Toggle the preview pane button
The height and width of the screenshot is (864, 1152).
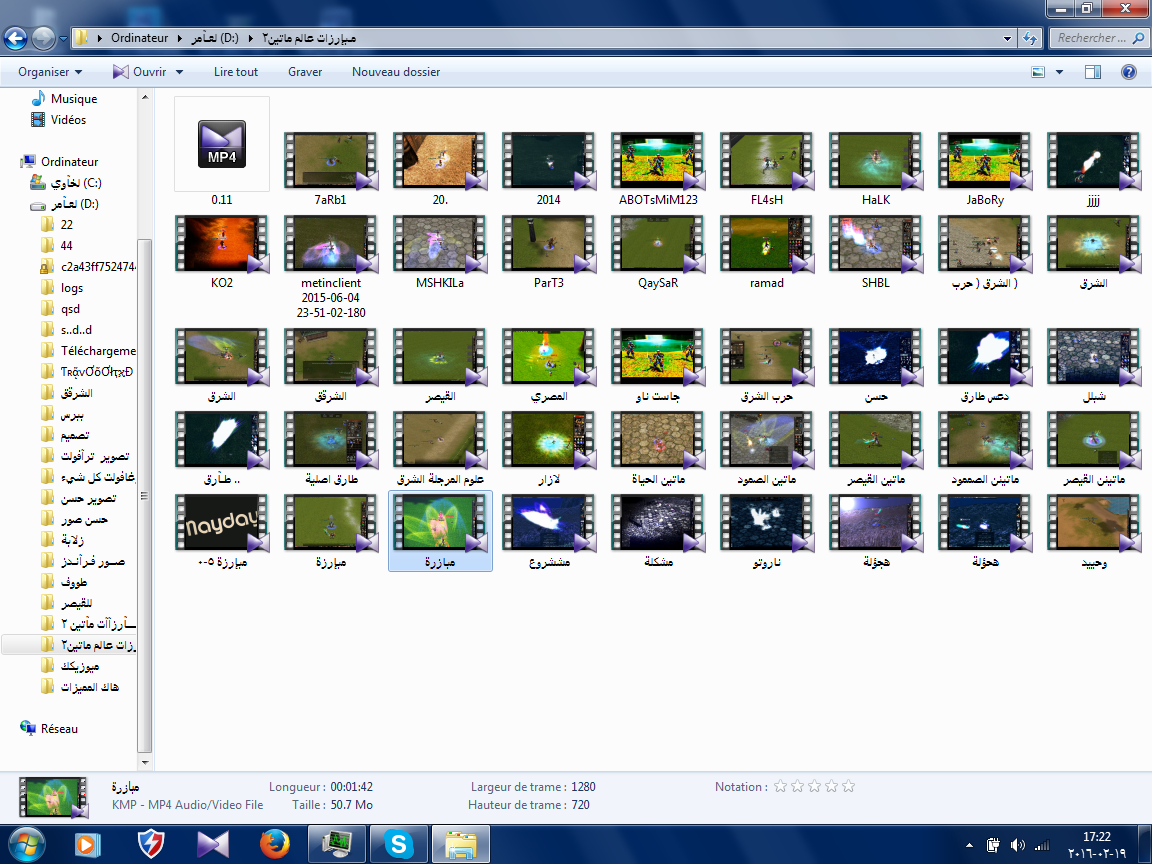tap(1093, 72)
